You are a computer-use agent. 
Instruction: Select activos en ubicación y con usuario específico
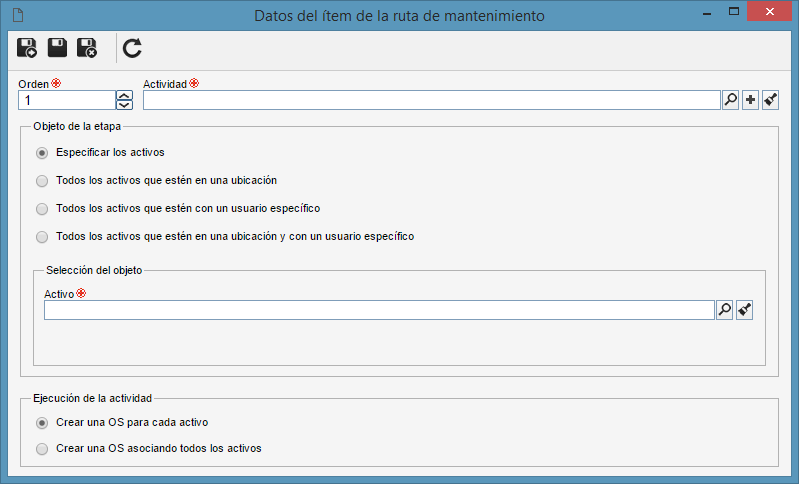pyautogui.click(x=42, y=237)
